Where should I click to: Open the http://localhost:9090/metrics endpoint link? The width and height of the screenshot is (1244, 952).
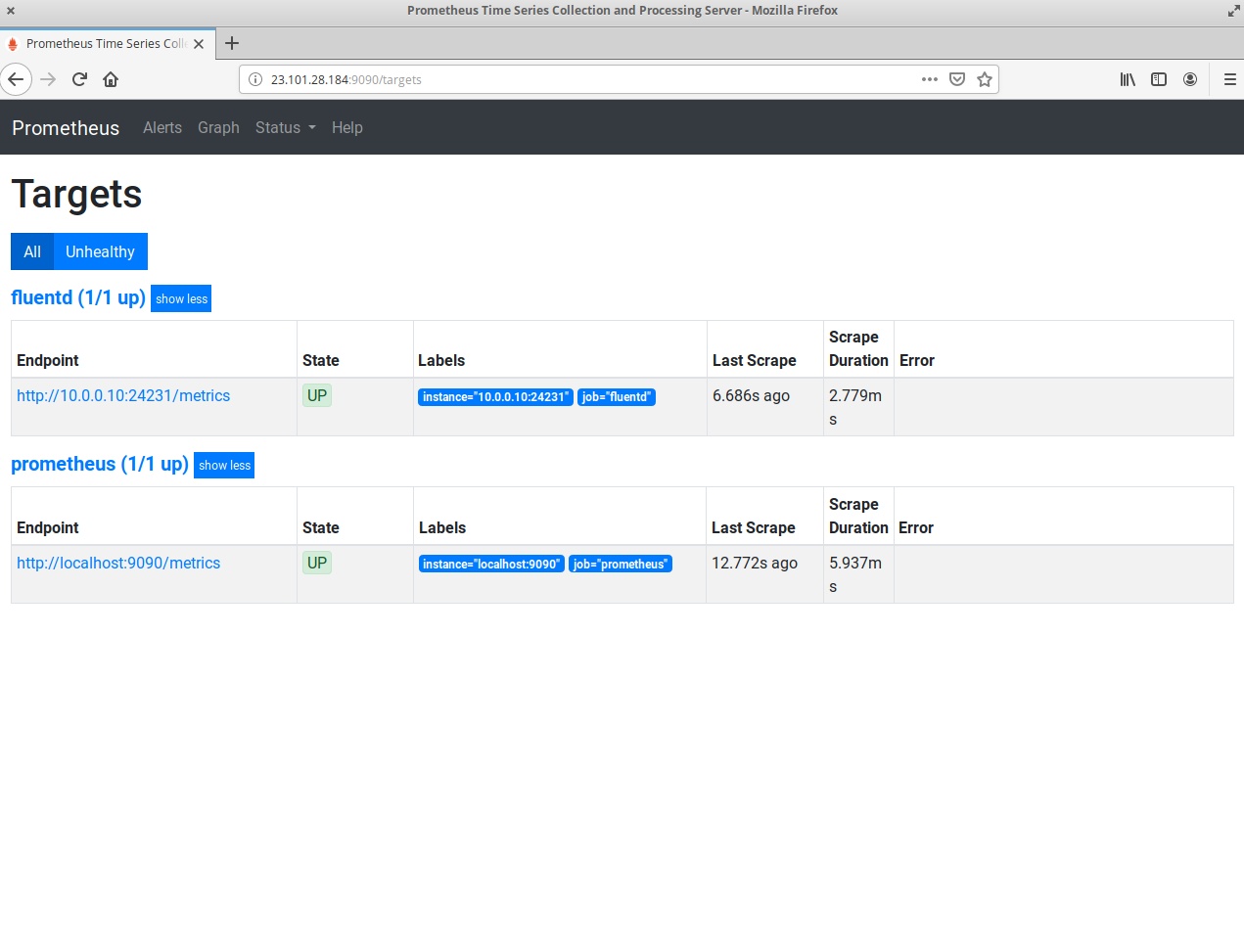click(x=118, y=563)
